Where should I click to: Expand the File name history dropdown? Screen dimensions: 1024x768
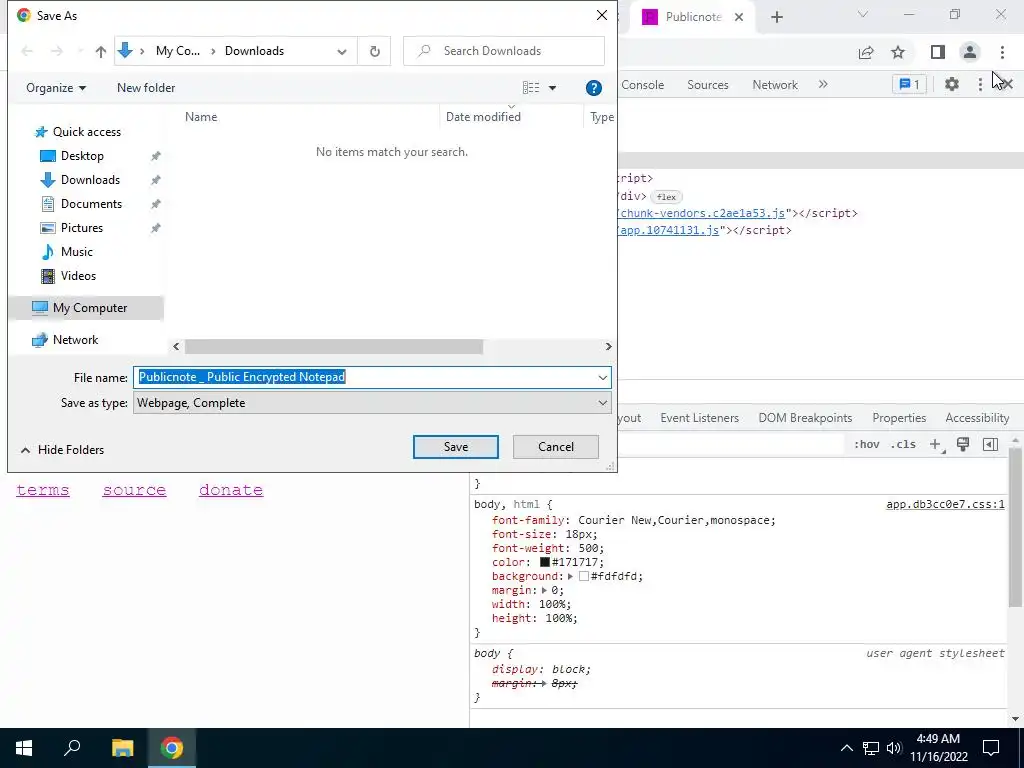tap(602, 377)
